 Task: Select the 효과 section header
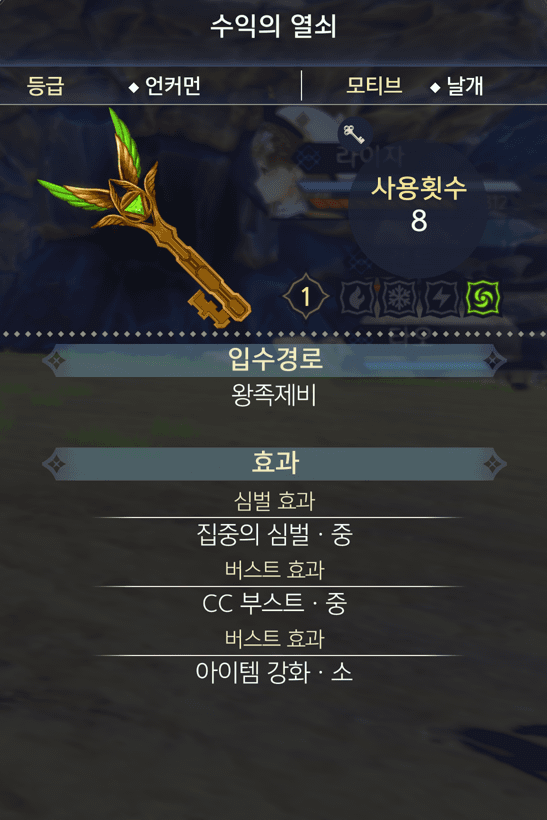point(275,464)
